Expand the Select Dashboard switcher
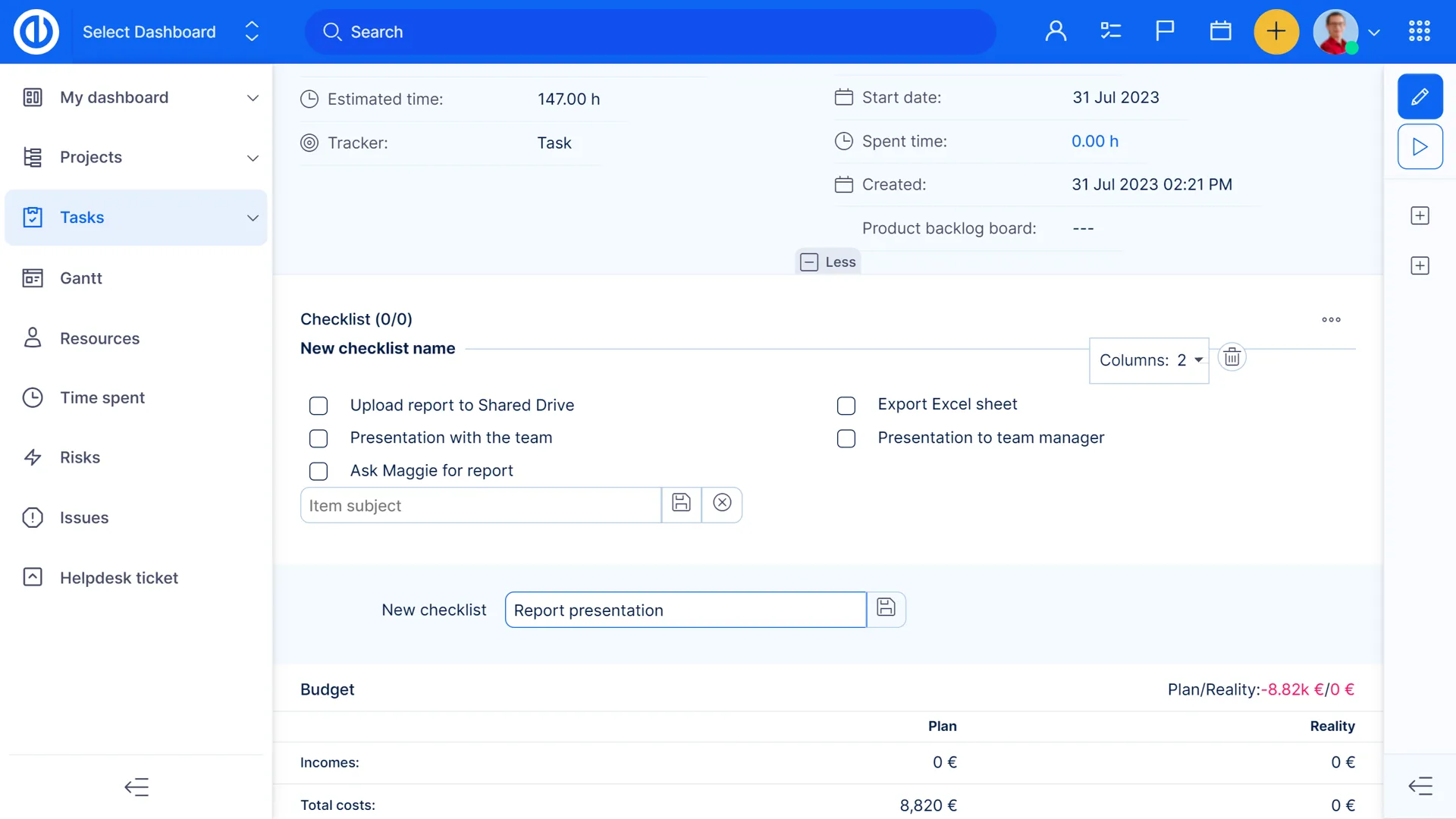1456x819 pixels. click(x=252, y=32)
